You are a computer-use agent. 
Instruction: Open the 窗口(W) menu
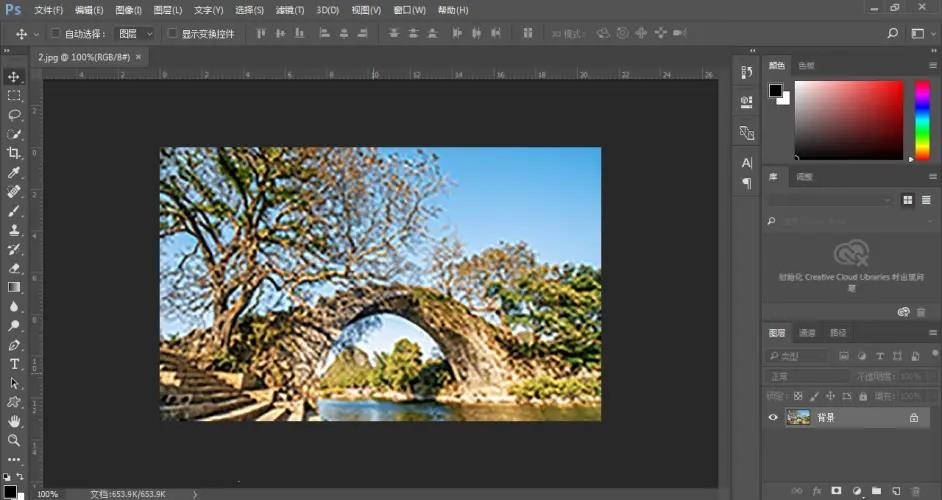tap(409, 10)
